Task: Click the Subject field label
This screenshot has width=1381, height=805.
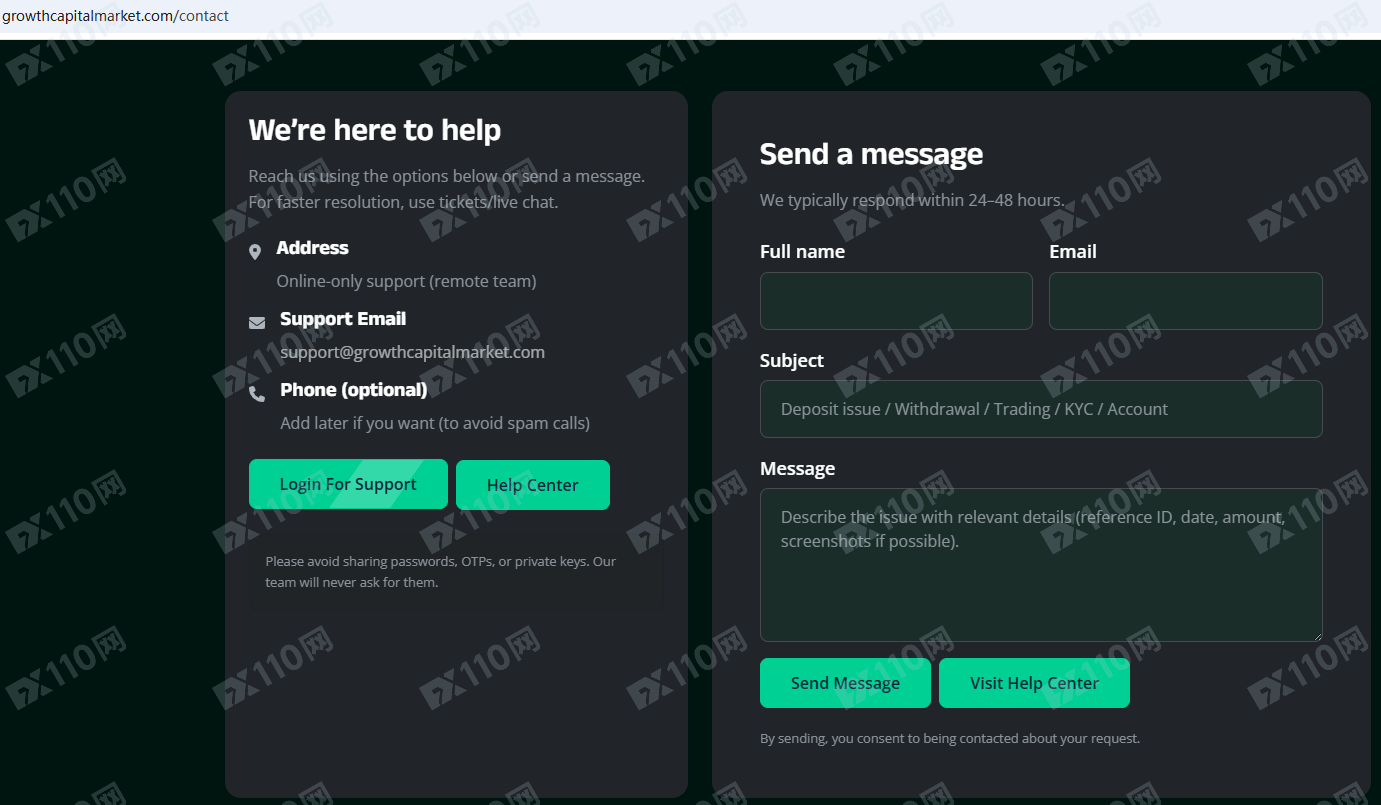Action: pyautogui.click(x=792, y=361)
